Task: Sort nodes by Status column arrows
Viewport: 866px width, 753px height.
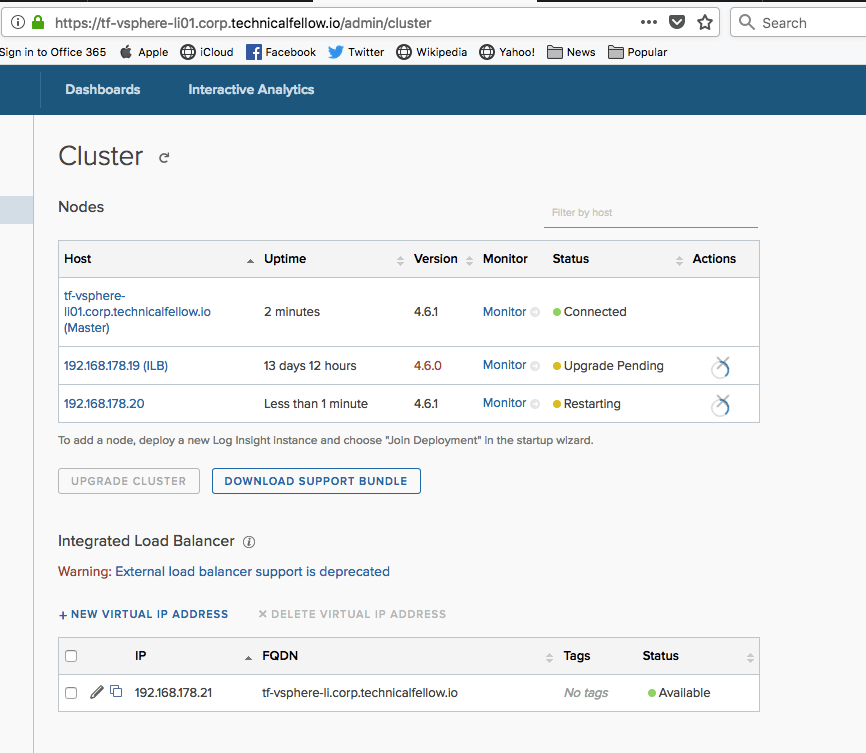Action: point(679,261)
